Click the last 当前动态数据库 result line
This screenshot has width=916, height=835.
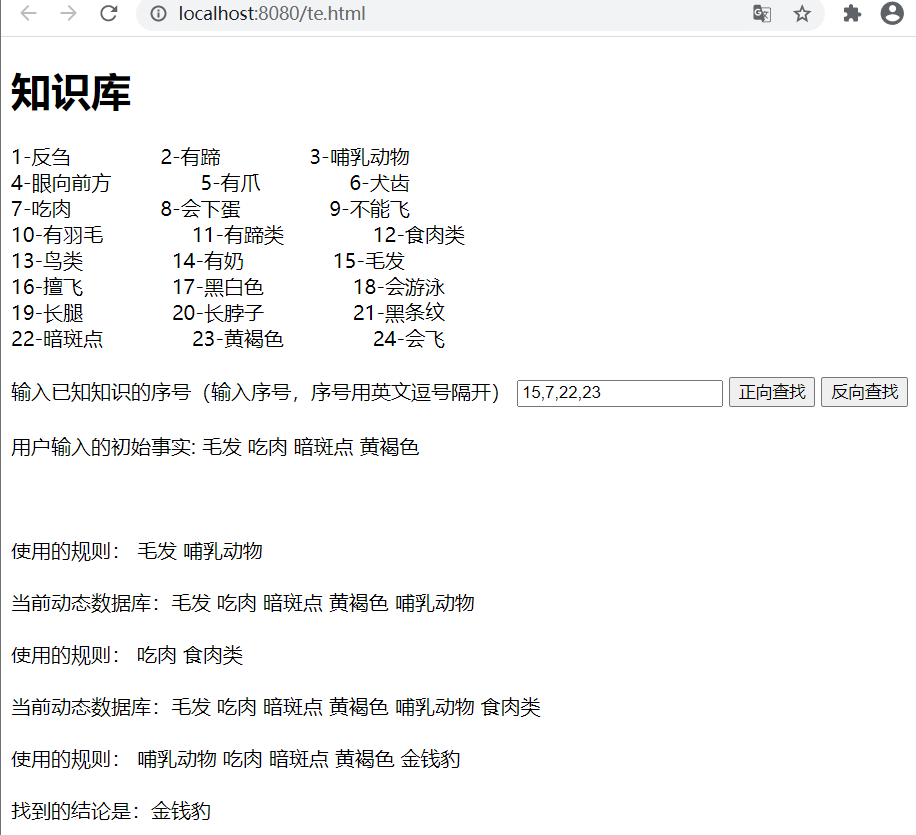point(275,707)
